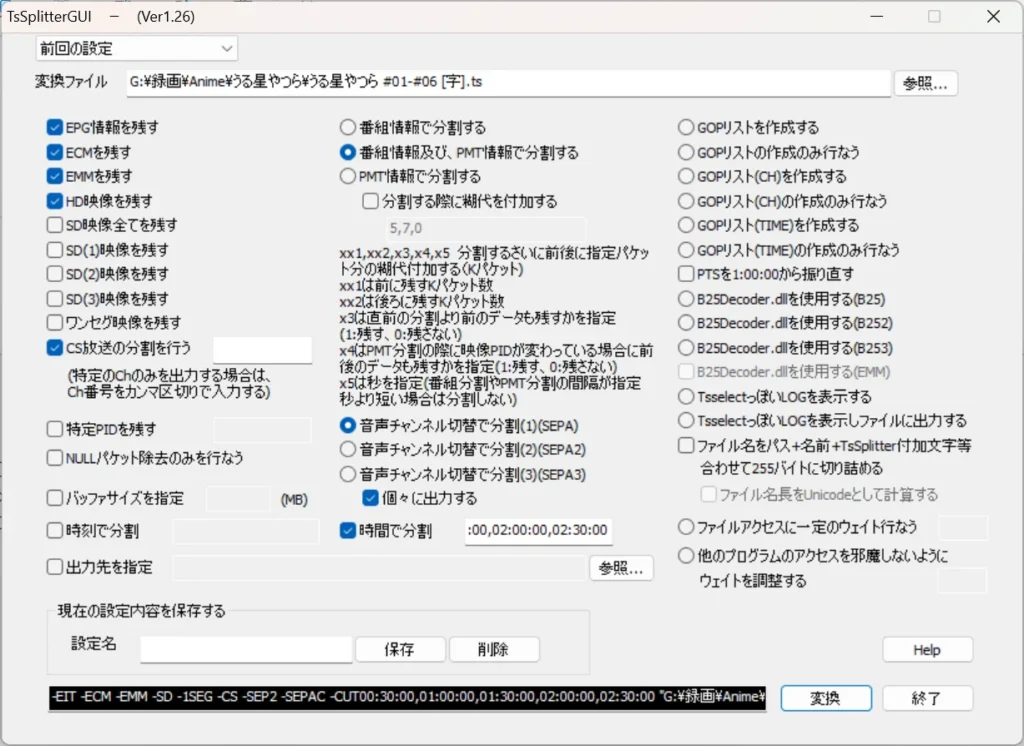Click the 設定名 text input field
This screenshot has width=1024, height=746.
tap(246, 649)
